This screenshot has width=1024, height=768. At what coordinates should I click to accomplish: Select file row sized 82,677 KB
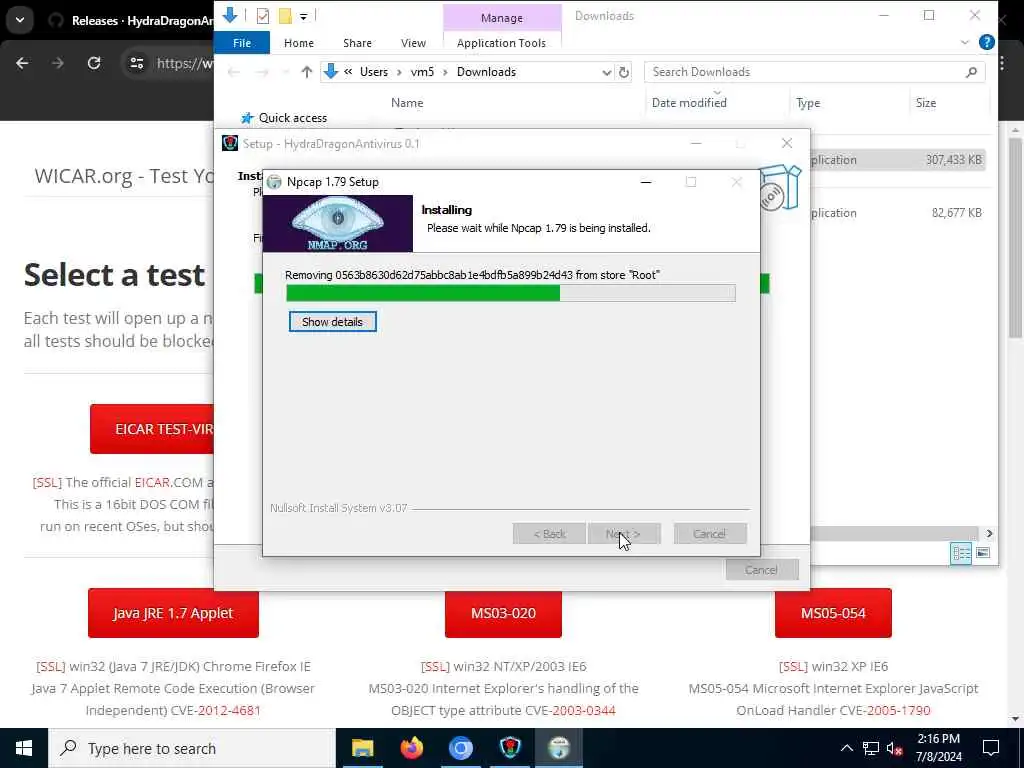[898, 213]
